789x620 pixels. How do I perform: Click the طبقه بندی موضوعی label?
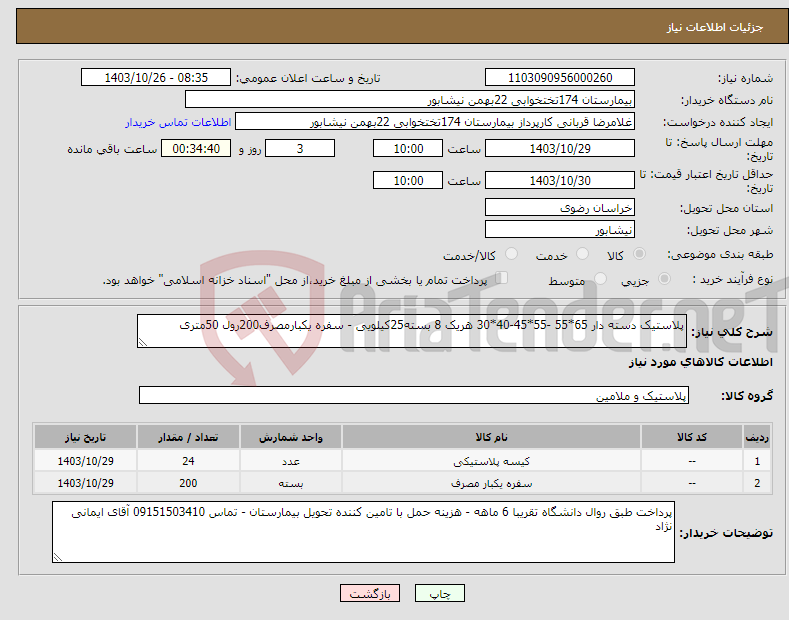(720, 255)
